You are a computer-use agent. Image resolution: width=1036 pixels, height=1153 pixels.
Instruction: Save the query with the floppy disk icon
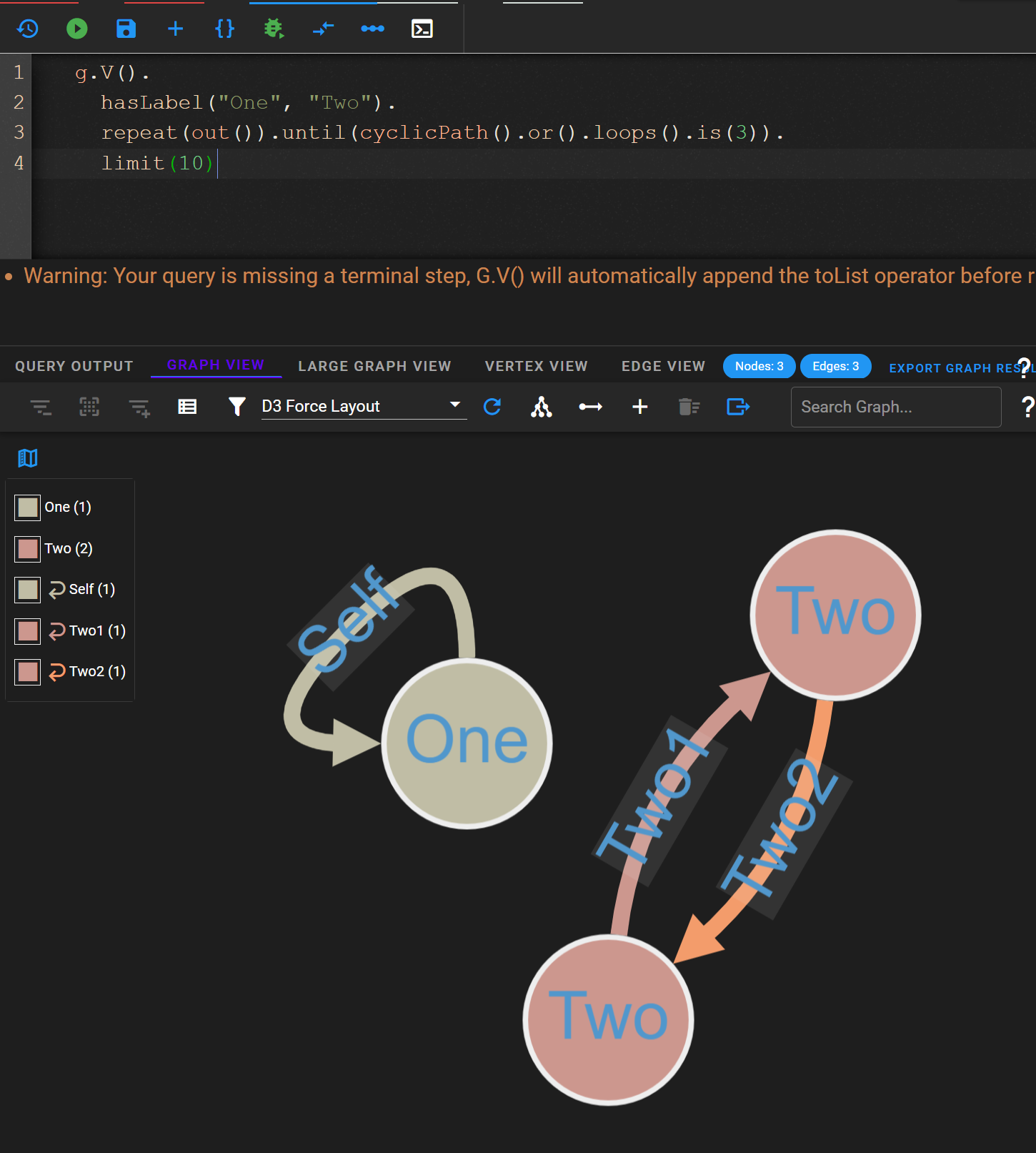pyautogui.click(x=126, y=29)
